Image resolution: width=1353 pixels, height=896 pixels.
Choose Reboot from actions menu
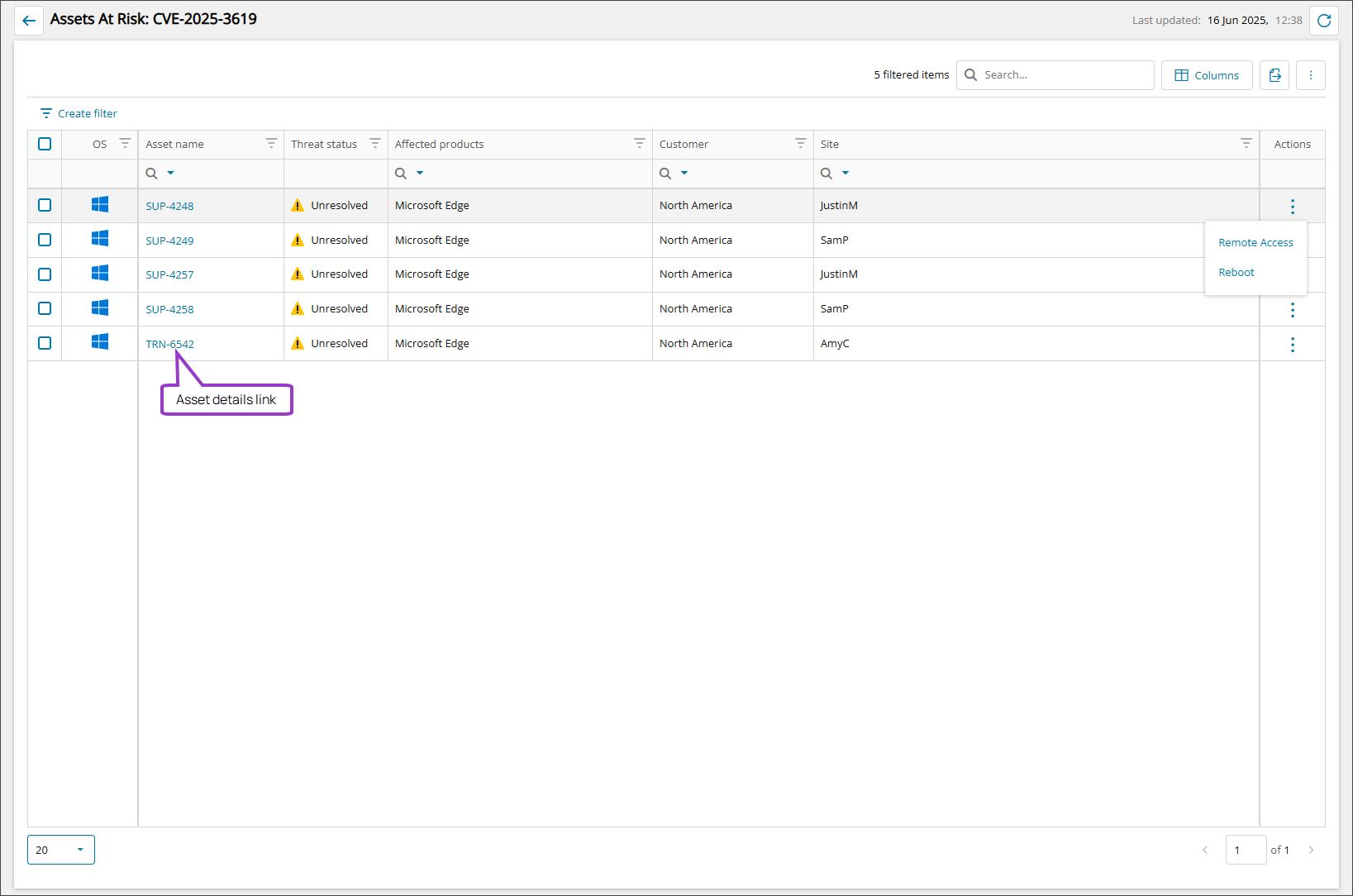coord(1236,273)
